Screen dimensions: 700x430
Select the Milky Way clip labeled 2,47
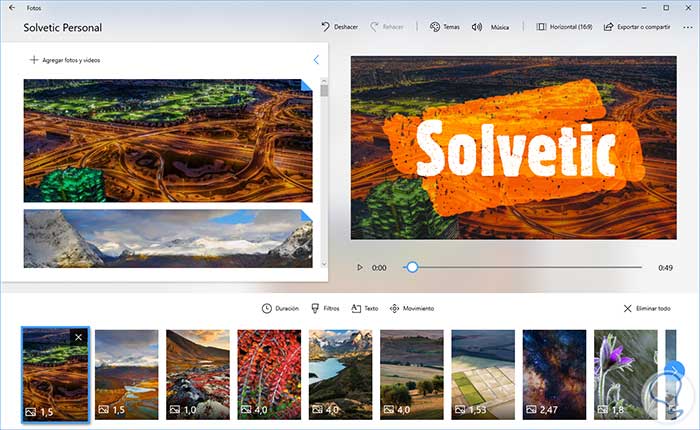click(x=554, y=375)
